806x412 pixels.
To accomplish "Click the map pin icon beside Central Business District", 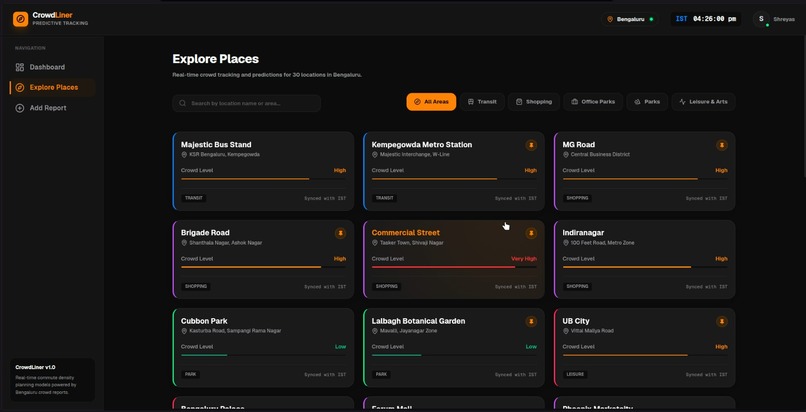I will coord(565,155).
